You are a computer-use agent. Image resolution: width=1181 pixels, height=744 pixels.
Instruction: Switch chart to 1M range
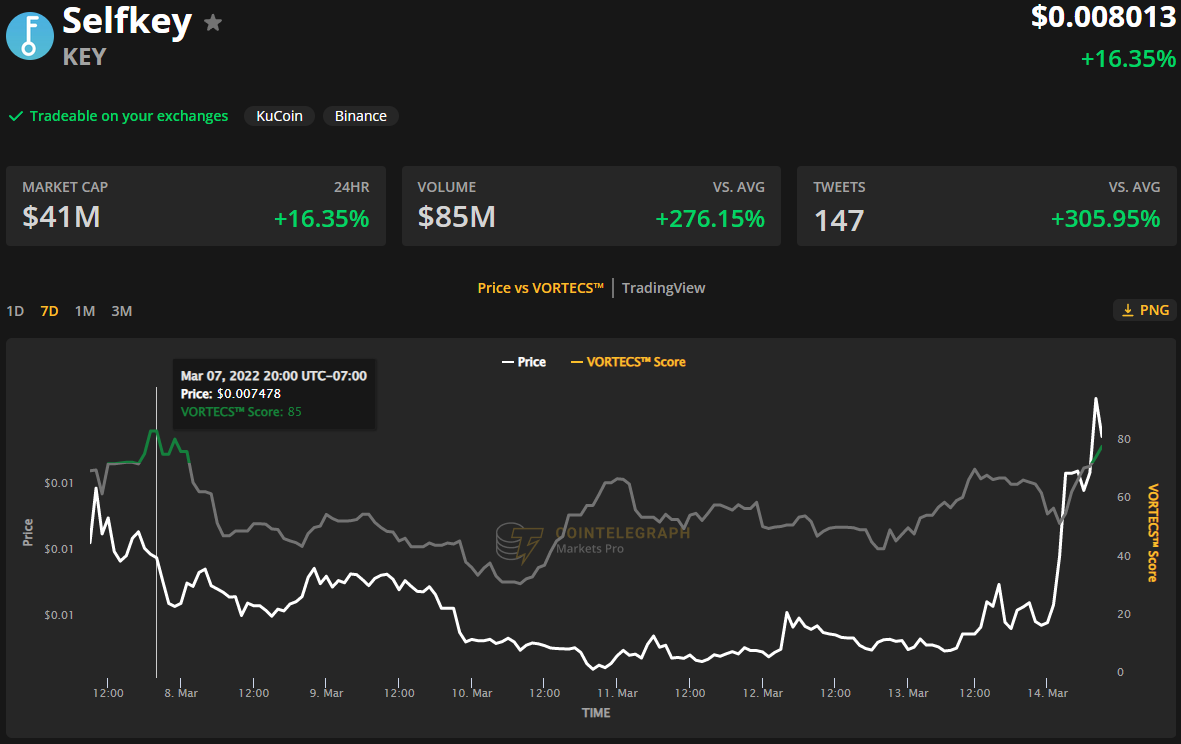point(85,311)
